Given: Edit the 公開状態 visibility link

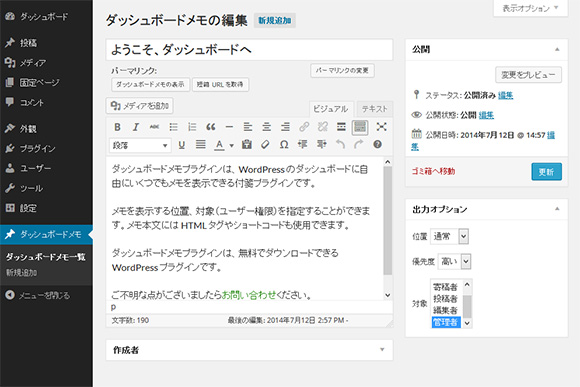Looking at the screenshot, I should coord(486,115).
